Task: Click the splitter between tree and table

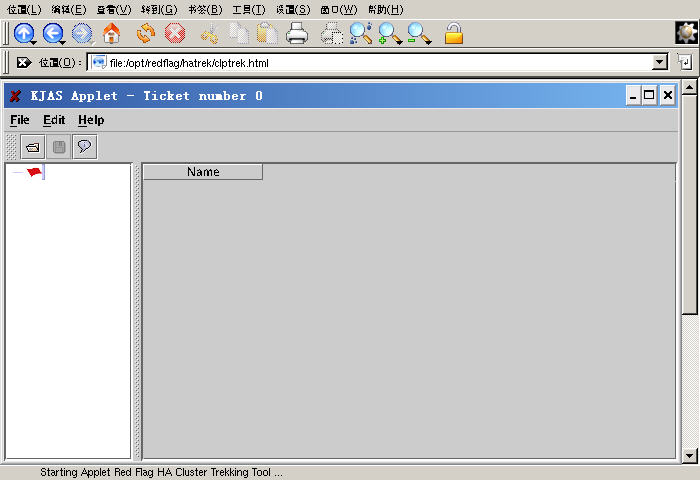Action: click(x=138, y=311)
